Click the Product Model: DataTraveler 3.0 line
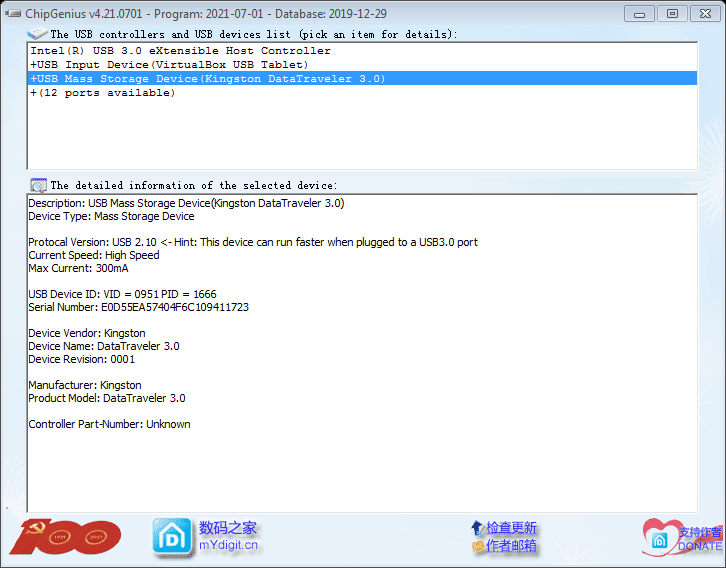726x568 pixels. point(107,398)
